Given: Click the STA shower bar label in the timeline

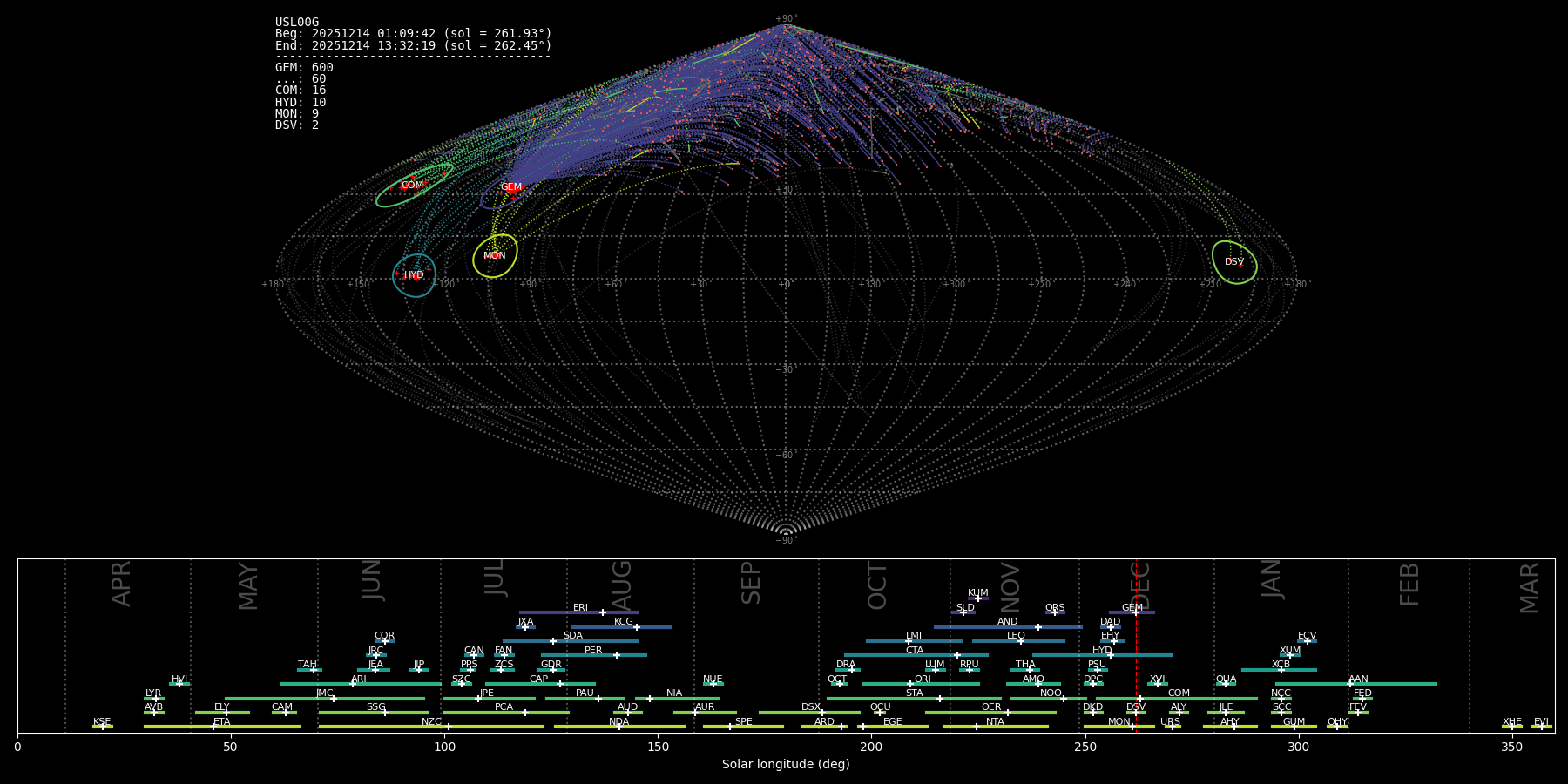Looking at the screenshot, I should (x=915, y=693).
